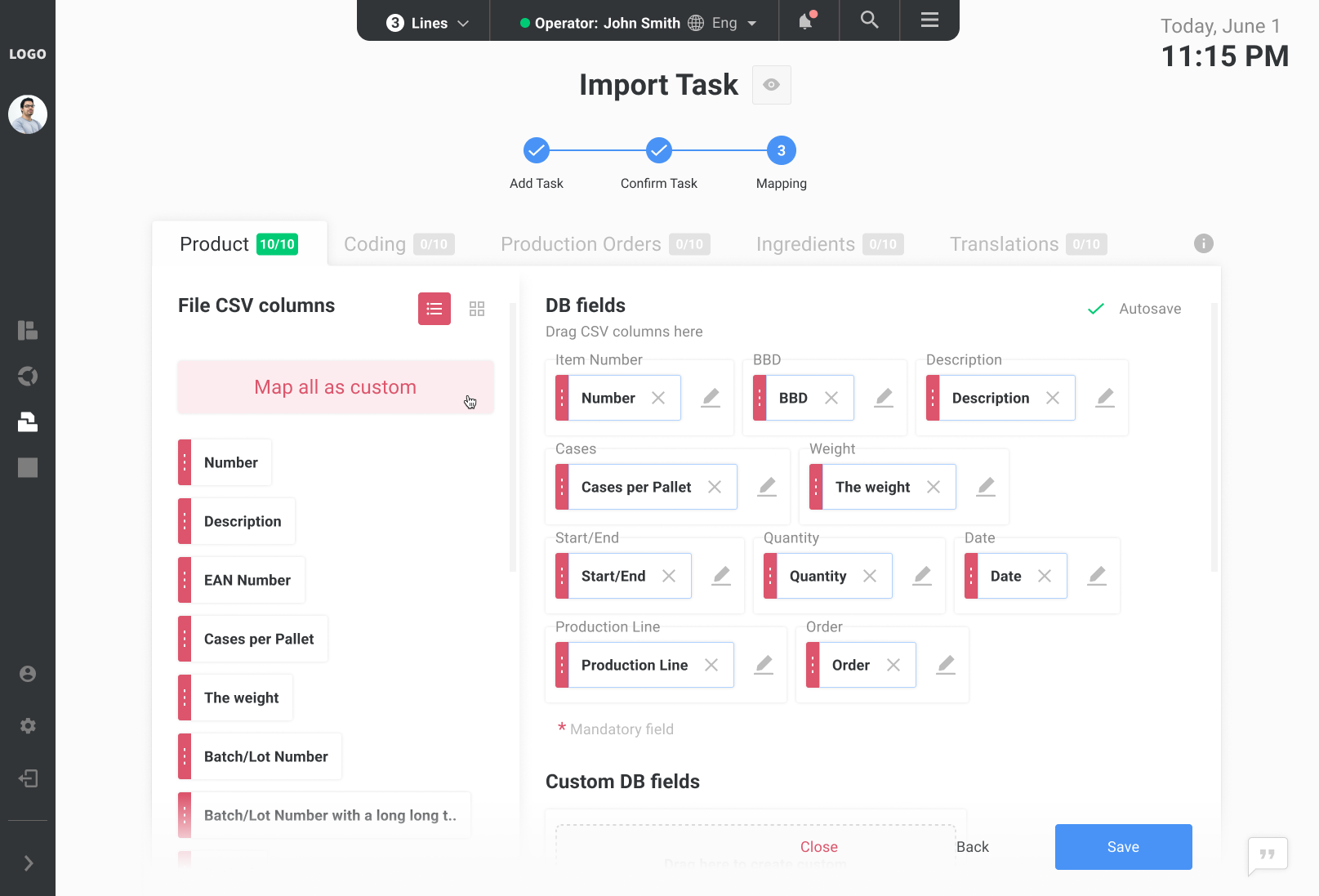
Task: Open the account icon in sidebar
Action: [x=28, y=674]
